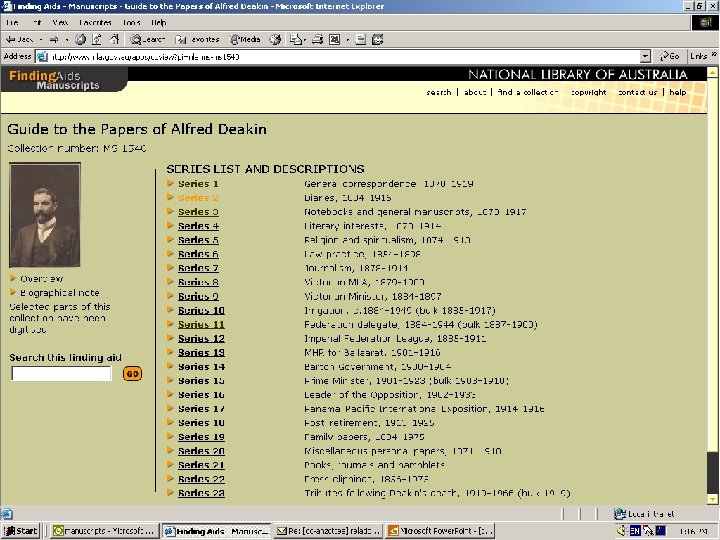Open Series 3 Notebooks link
The image size is (720, 540).
pyautogui.click(x=198, y=212)
